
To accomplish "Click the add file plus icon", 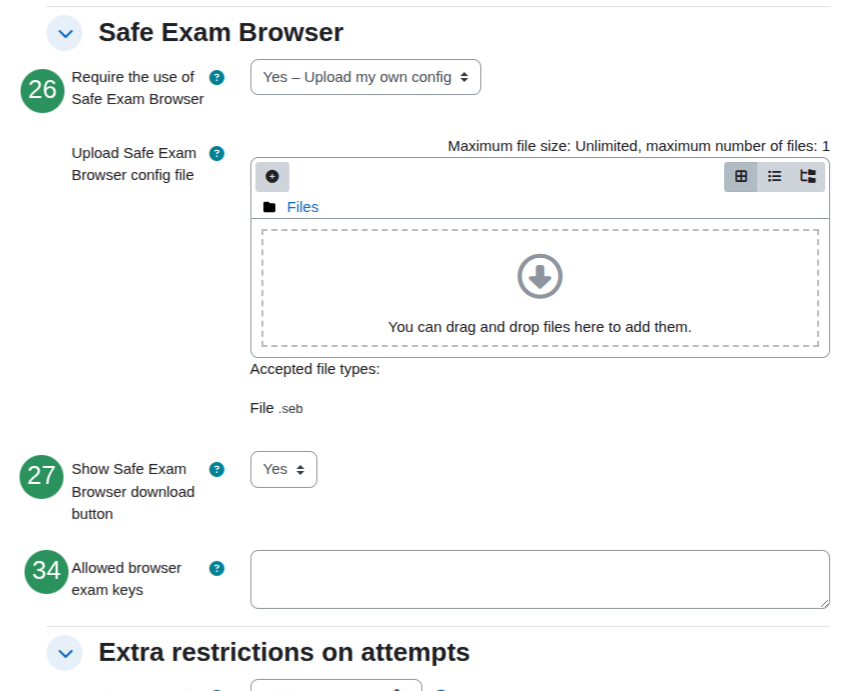I will pos(272,176).
